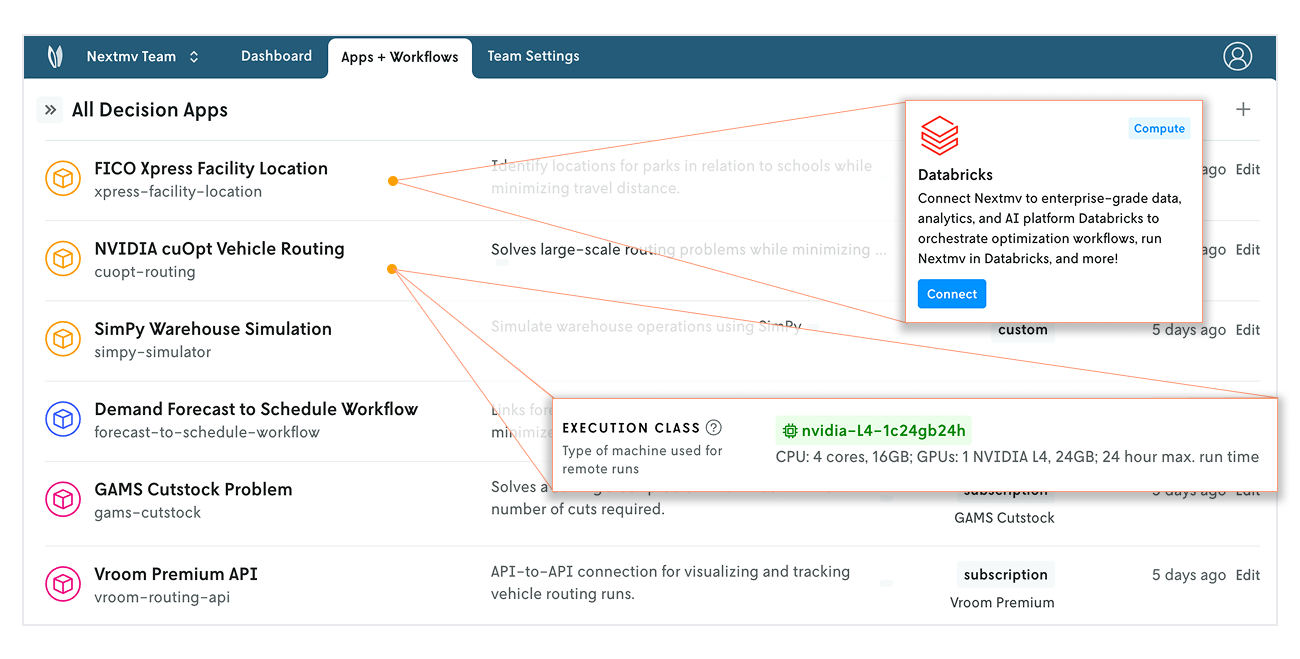
Task: Expand the sidebar with double chevron
Action: click(50, 110)
